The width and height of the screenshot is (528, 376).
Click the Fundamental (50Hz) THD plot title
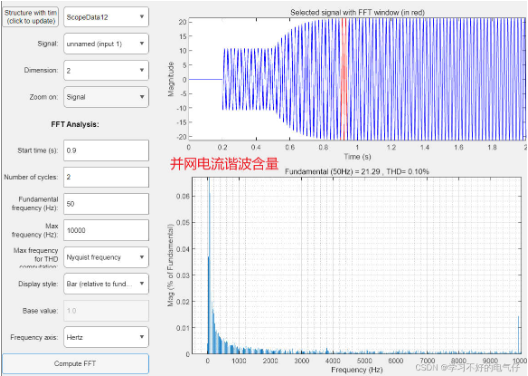[357, 172]
